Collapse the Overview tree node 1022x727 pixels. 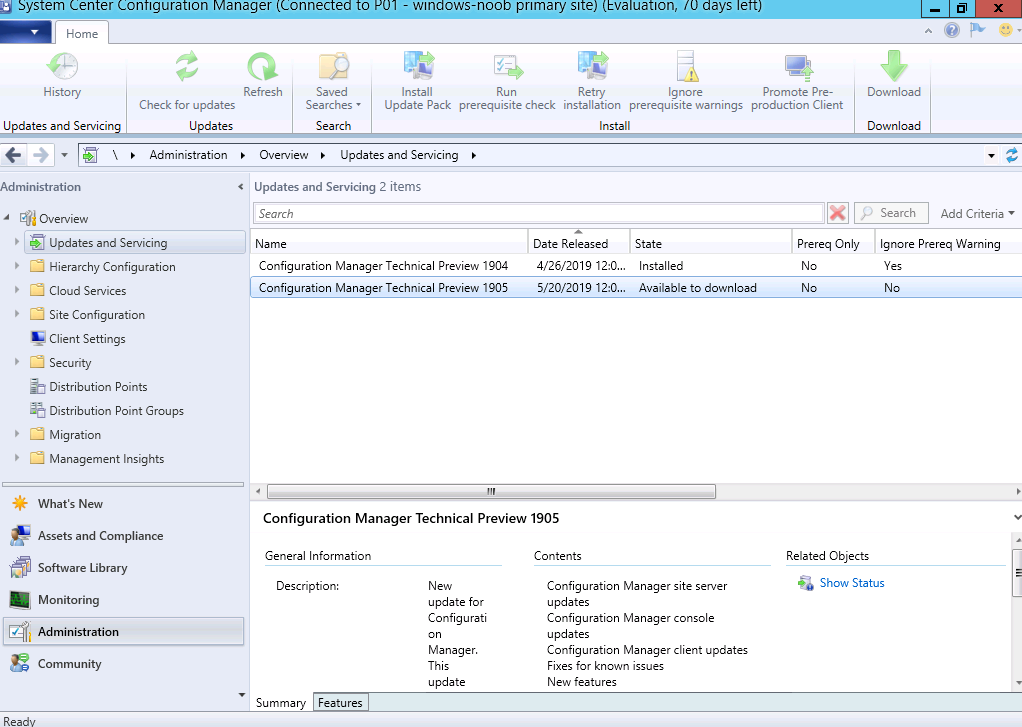[x=7, y=217]
